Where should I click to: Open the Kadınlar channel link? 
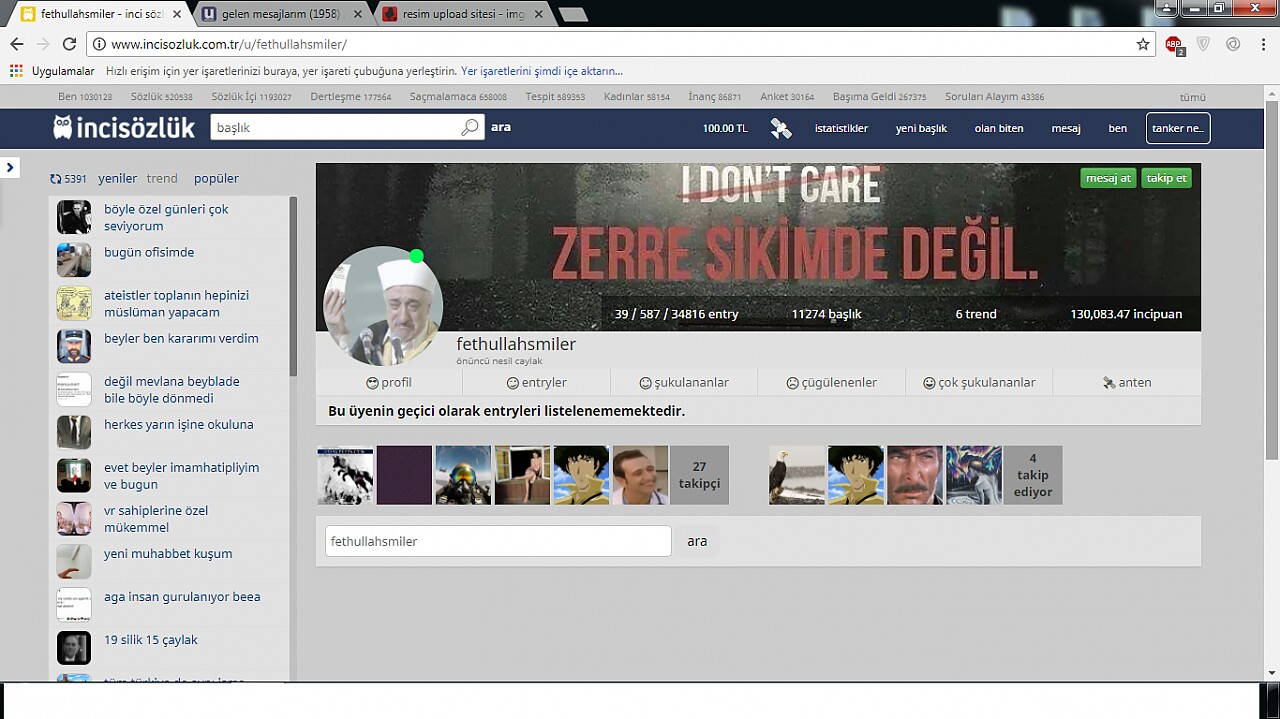point(637,97)
